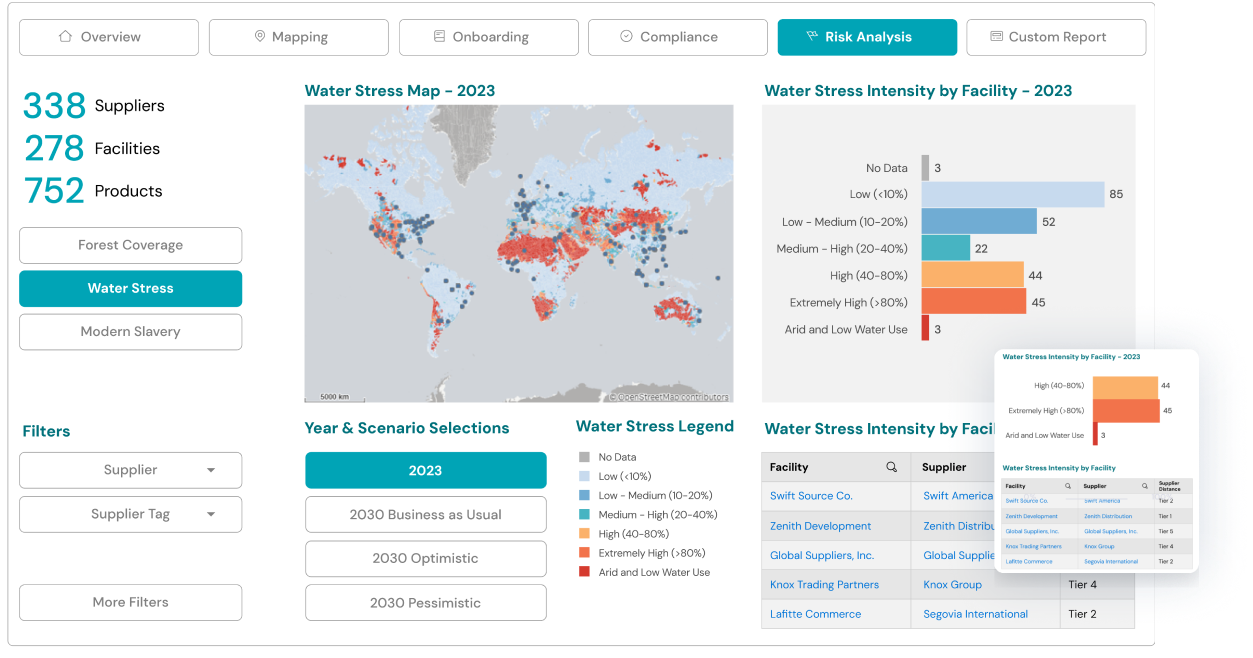
Task: Switch to the Onboarding tab
Action: (488, 37)
